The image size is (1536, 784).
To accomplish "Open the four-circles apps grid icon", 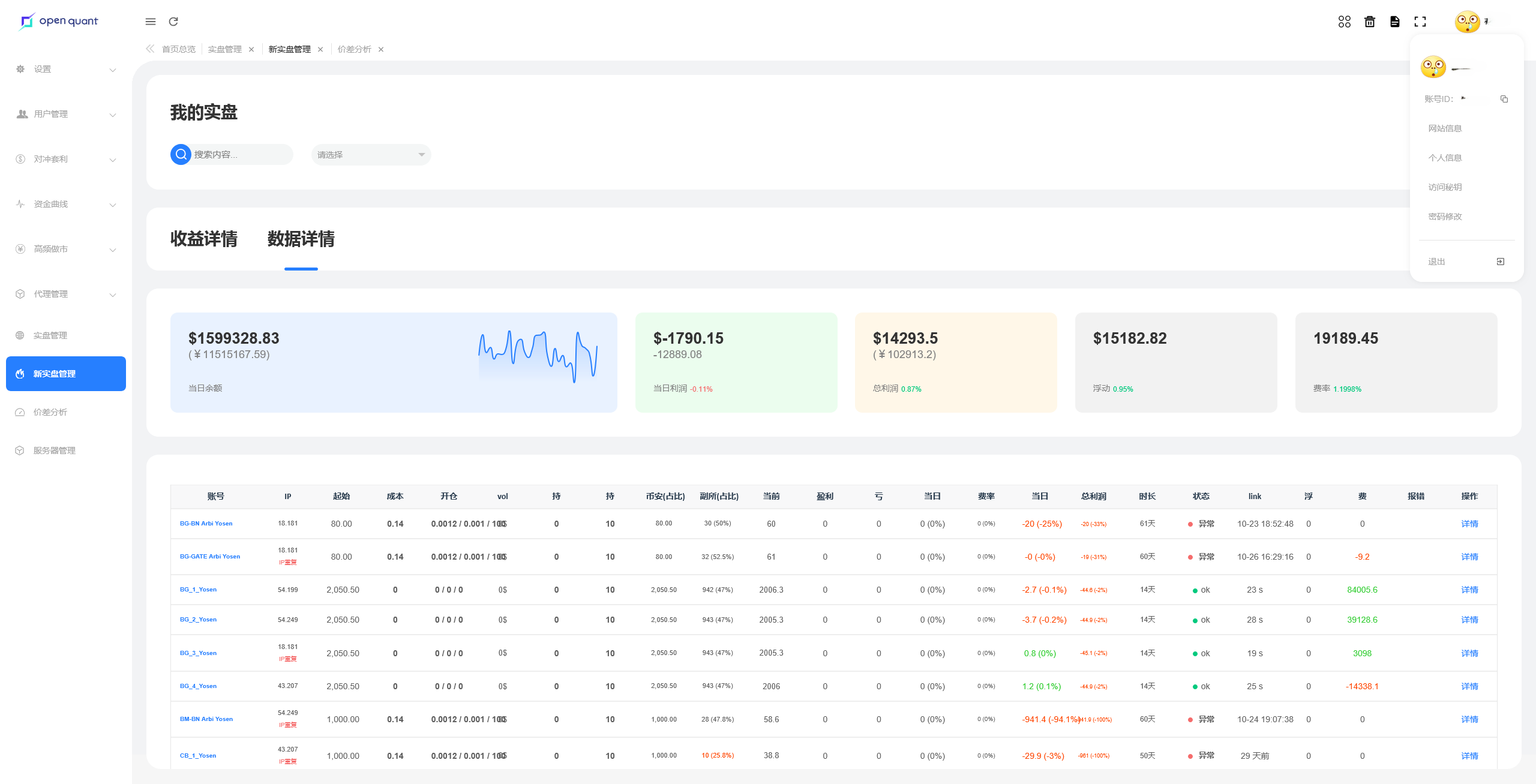I will click(x=1344, y=22).
